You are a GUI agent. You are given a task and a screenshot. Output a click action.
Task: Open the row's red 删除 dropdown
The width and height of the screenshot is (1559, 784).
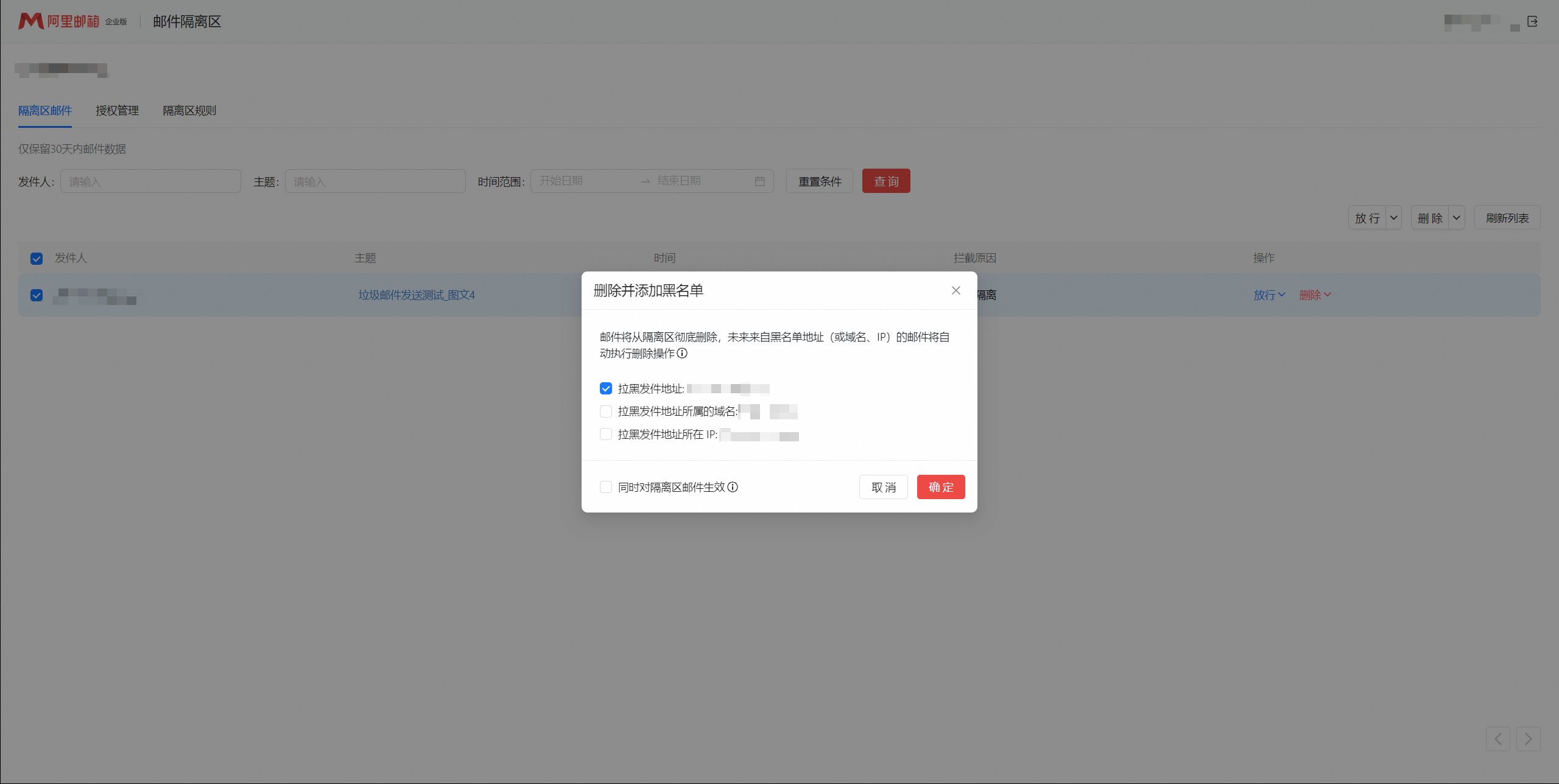click(1315, 295)
